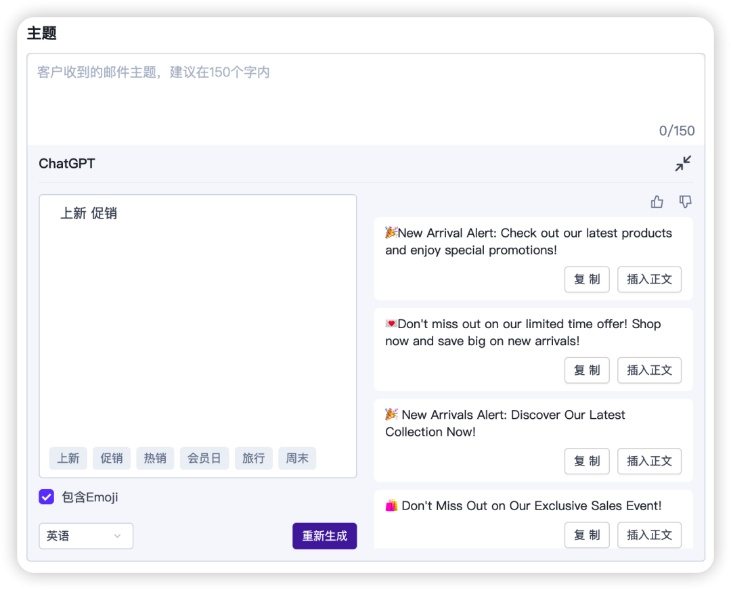
Task: Select the 上新 keyword tag
Action: pyautogui.click(x=68, y=458)
